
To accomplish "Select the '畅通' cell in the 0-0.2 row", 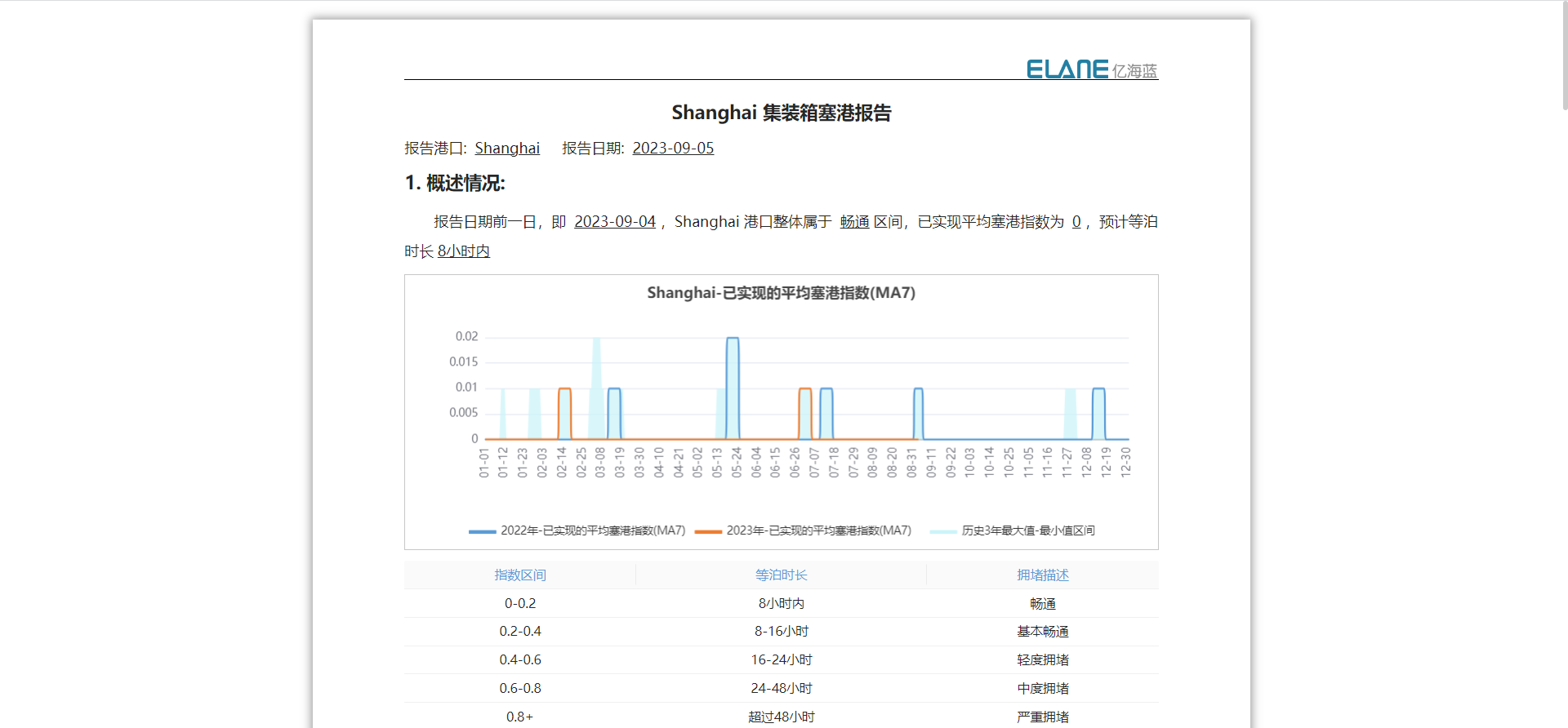I will [1043, 603].
